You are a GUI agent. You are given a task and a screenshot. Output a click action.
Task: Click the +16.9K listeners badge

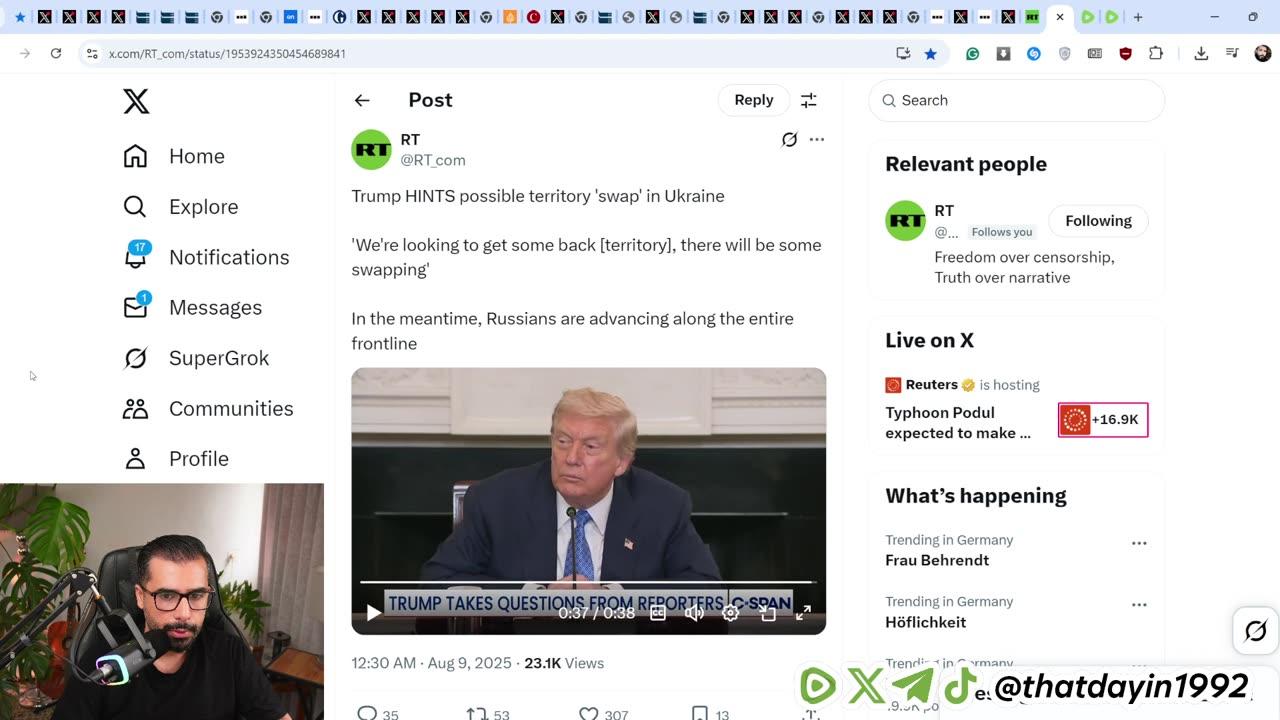[x=1103, y=420]
